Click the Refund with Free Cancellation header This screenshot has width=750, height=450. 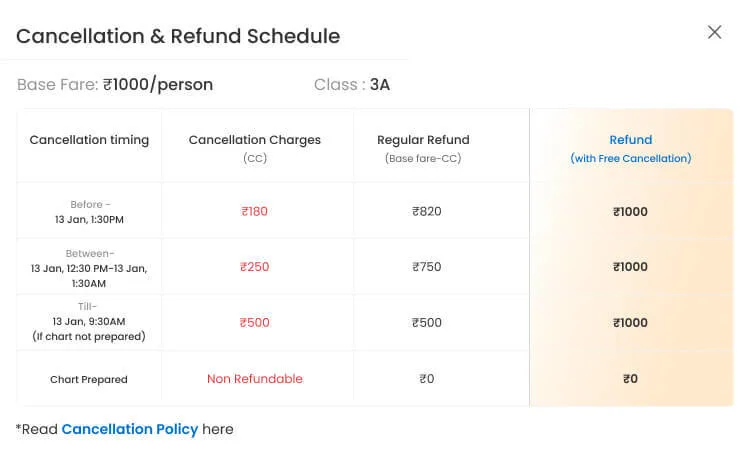(x=630, y=147)
